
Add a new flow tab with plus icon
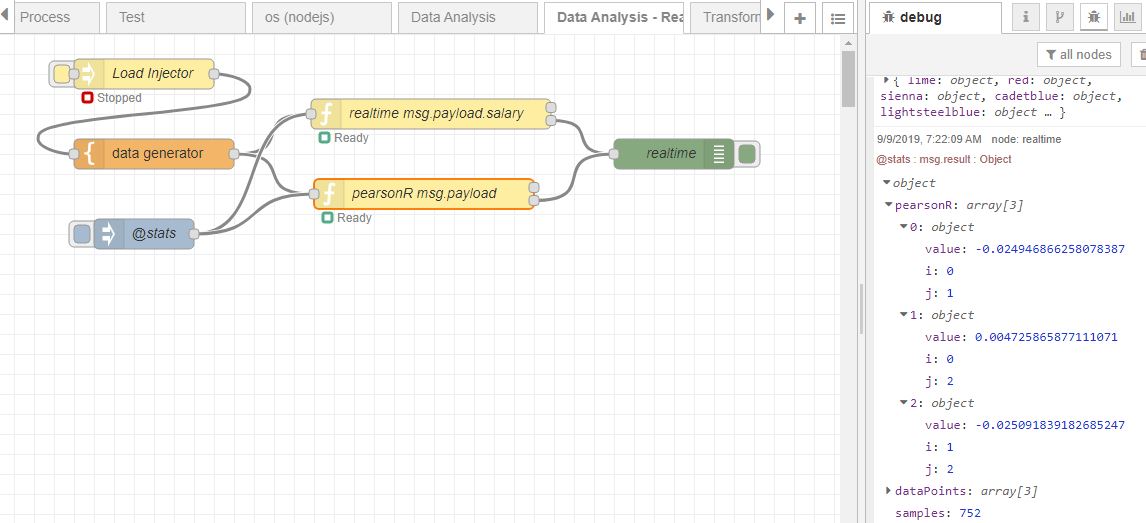click(800, 18)
